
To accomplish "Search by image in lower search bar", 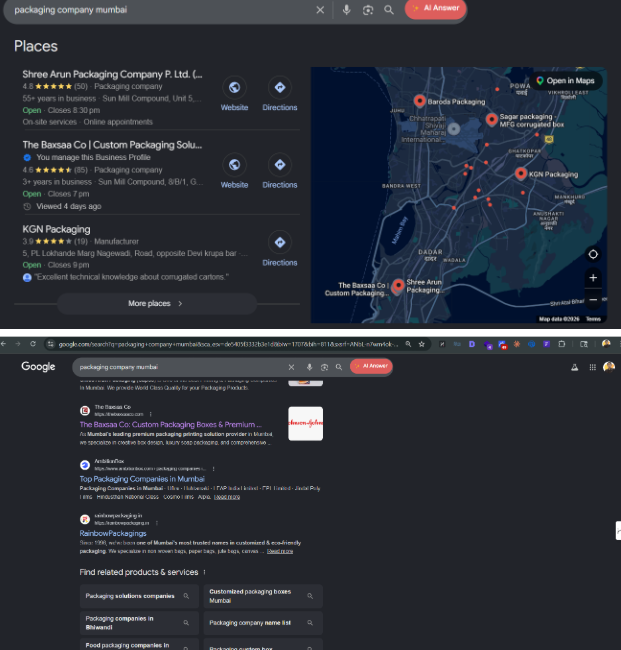I will coord(324,367).
